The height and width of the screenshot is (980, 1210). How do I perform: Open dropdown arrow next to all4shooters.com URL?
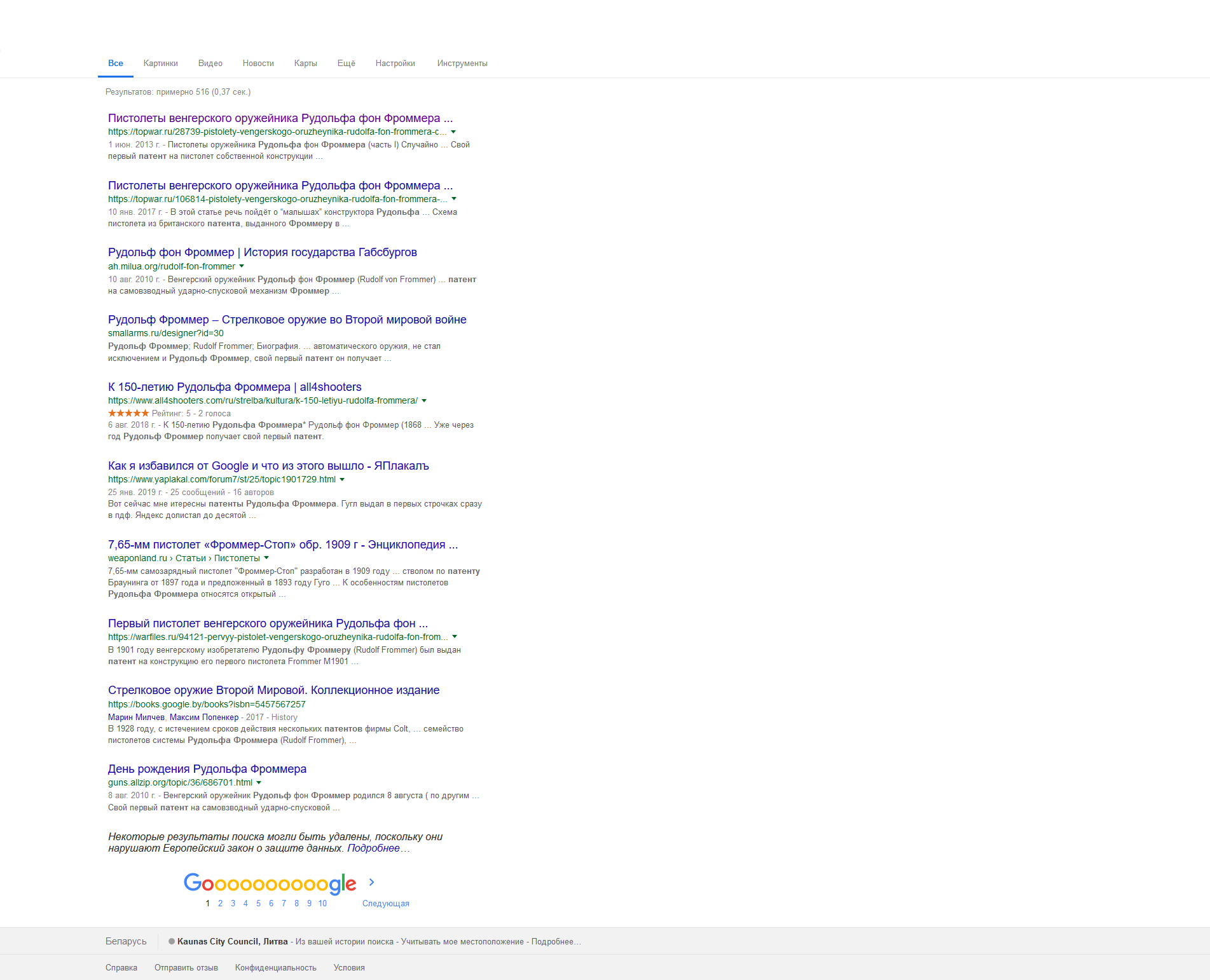(424, 401)
